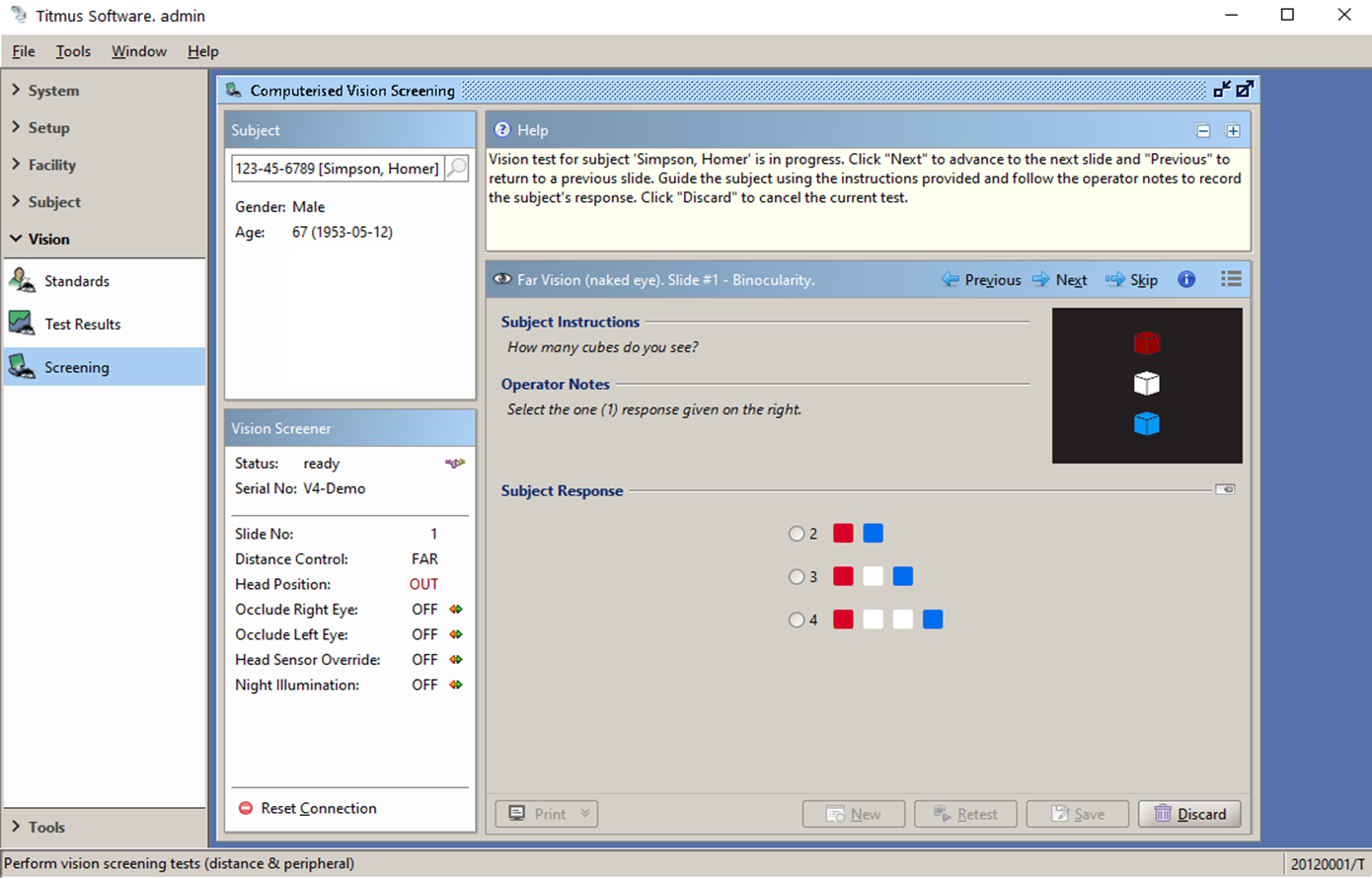Discard the current vision test

1189,814
